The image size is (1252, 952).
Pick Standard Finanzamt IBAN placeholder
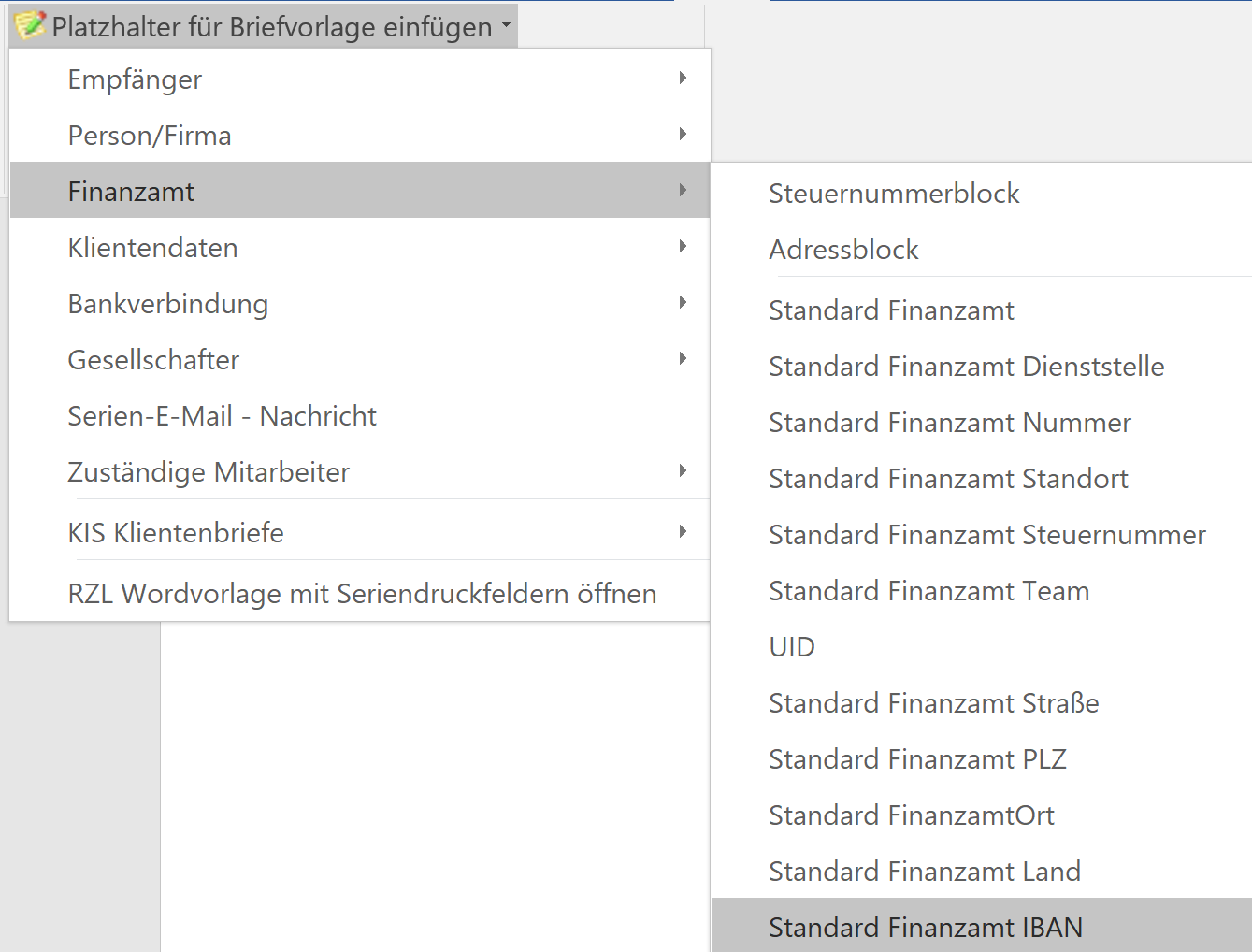[x=925, y=927]
